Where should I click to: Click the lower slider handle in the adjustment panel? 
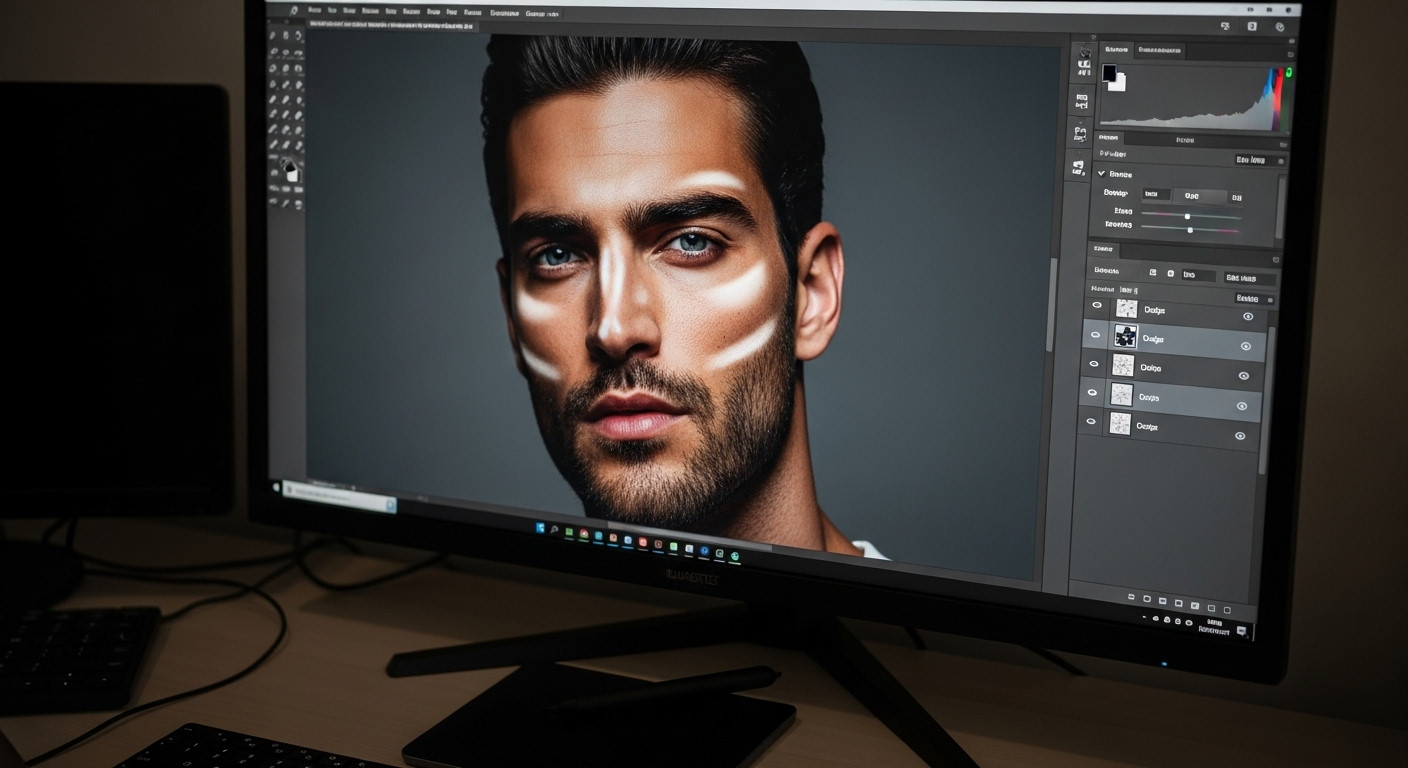[x=1189, y=230]
